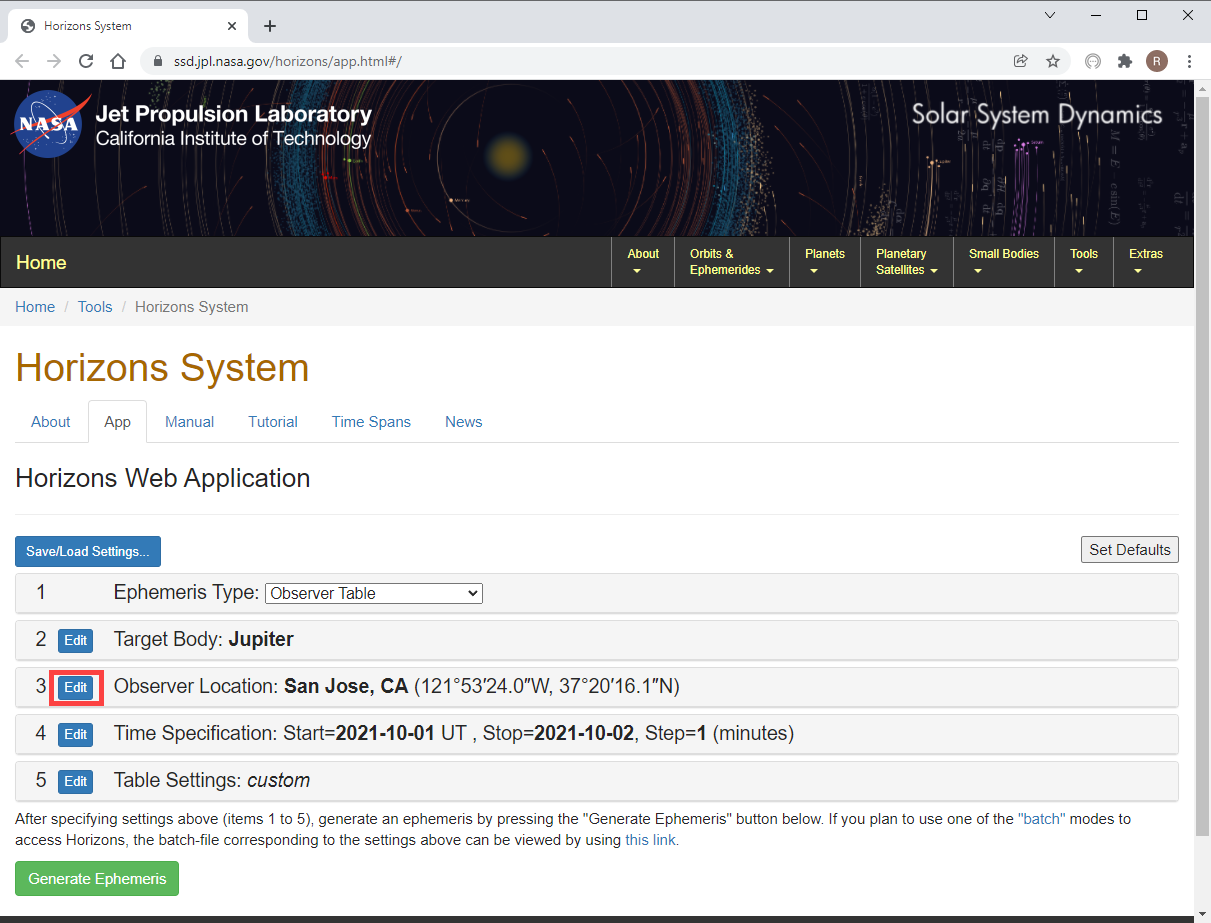Edit the Table Settings
Viewport: 1211px width, 923px height.
pyautogui.click(x=76, y=781)
